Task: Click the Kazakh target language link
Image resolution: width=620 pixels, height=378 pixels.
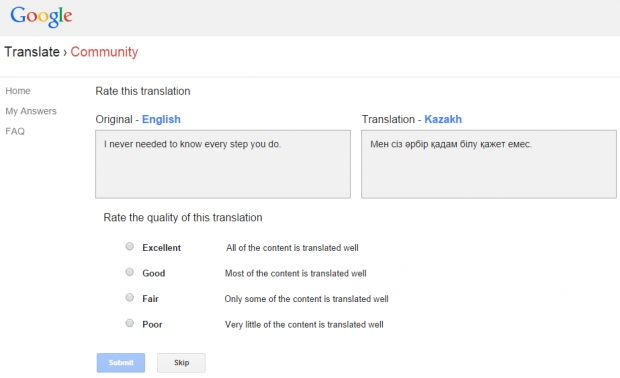Action: (443, 119)
